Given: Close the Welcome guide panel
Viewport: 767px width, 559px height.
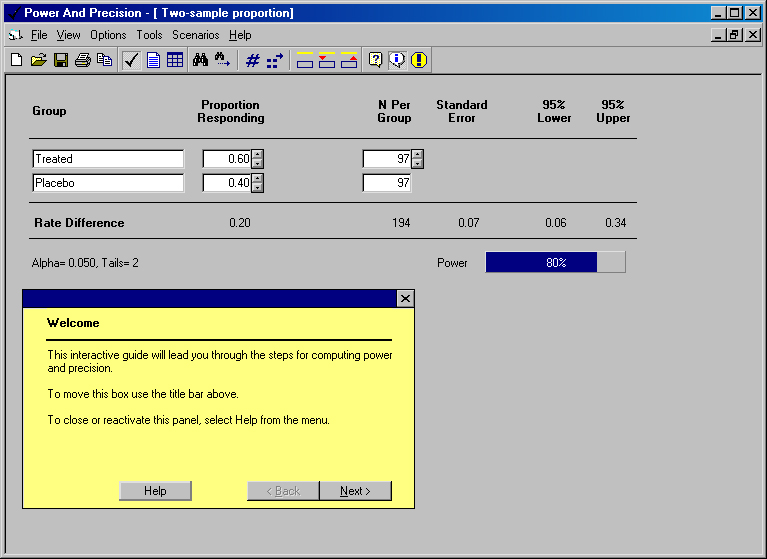Looking at the screenshot, I should coord(405,298).
